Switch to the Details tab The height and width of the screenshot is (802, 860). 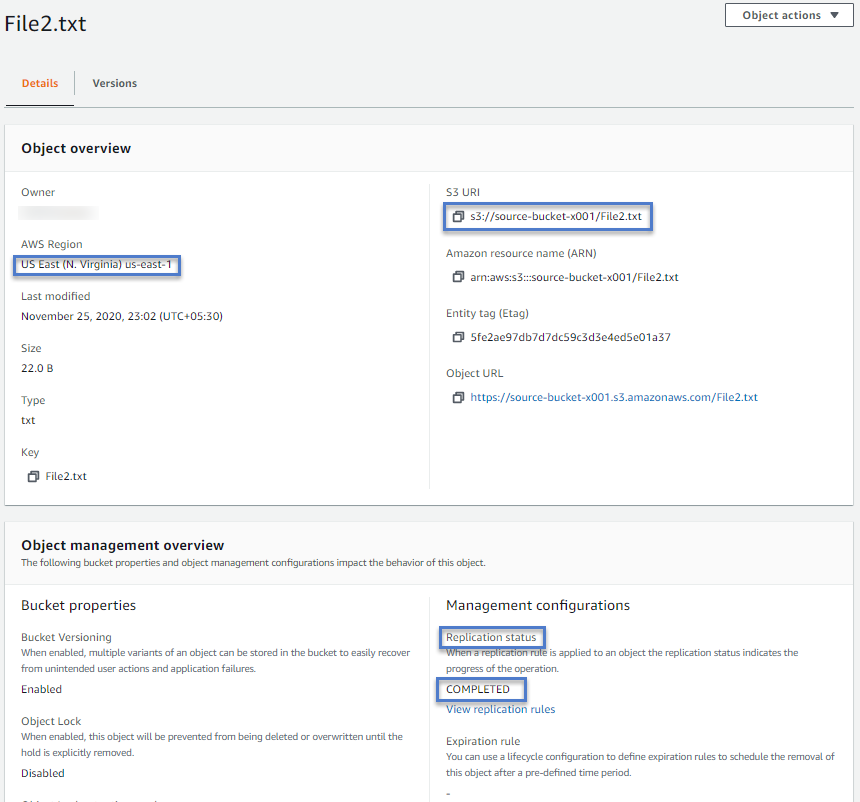40,83
